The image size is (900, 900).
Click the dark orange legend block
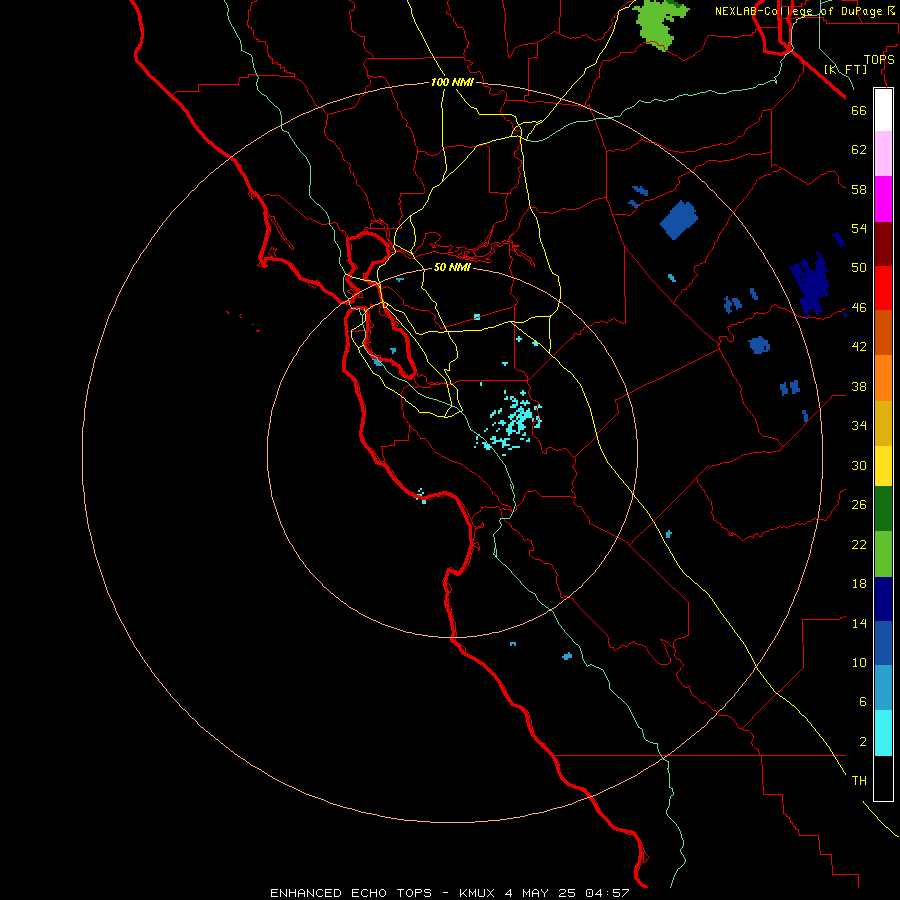883,332
